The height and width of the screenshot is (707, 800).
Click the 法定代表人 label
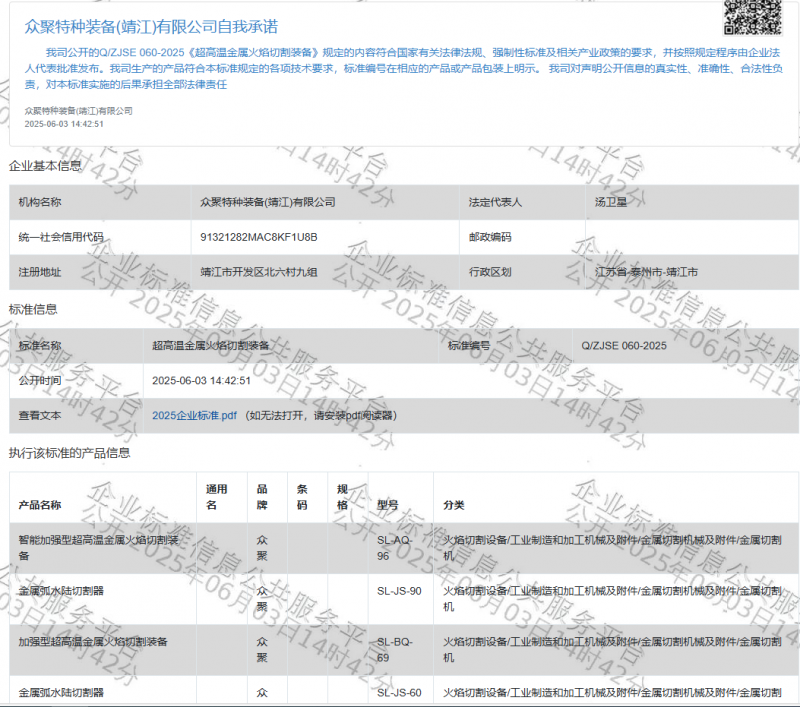point(495,202)
